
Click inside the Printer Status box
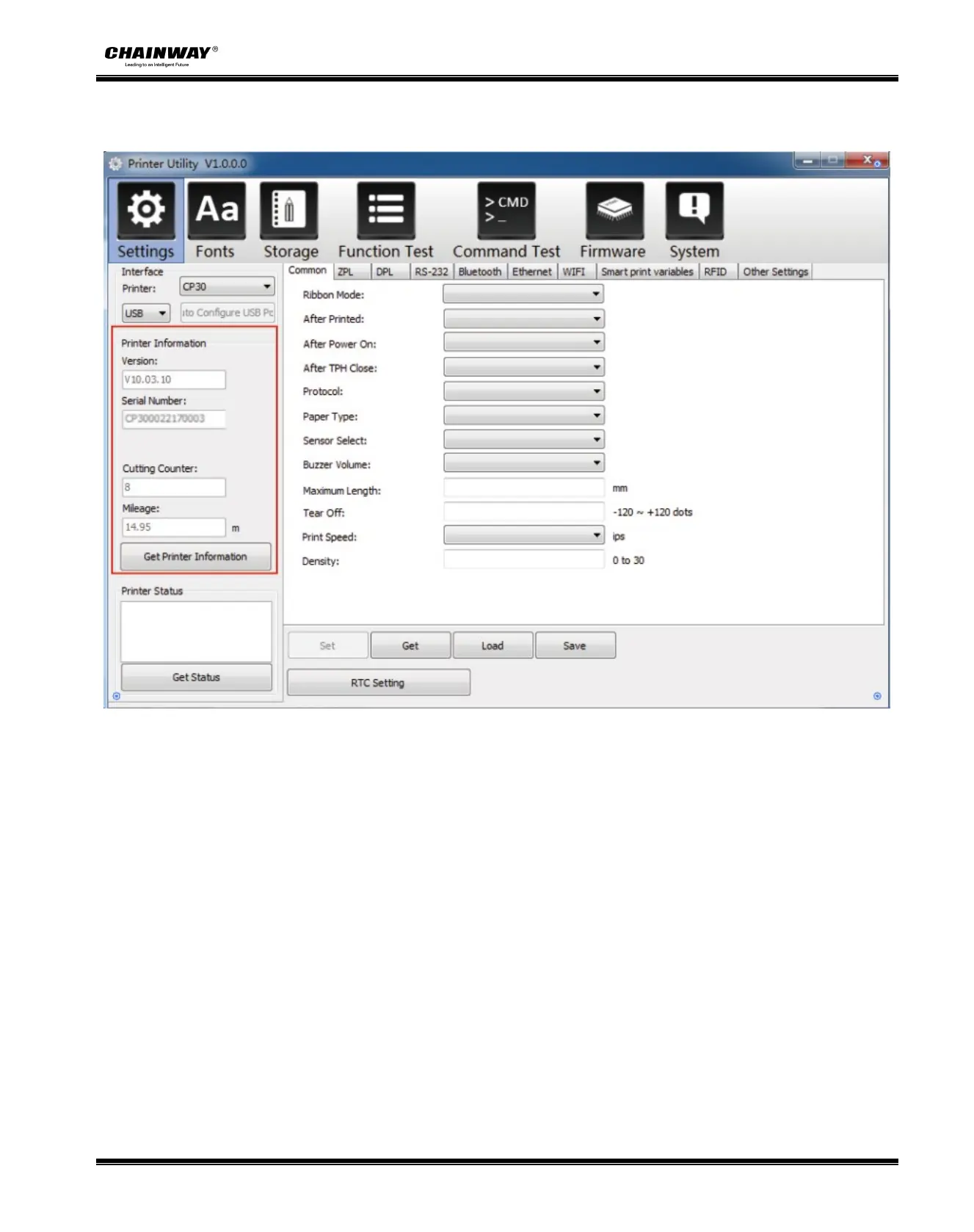(x=196, y=632)
